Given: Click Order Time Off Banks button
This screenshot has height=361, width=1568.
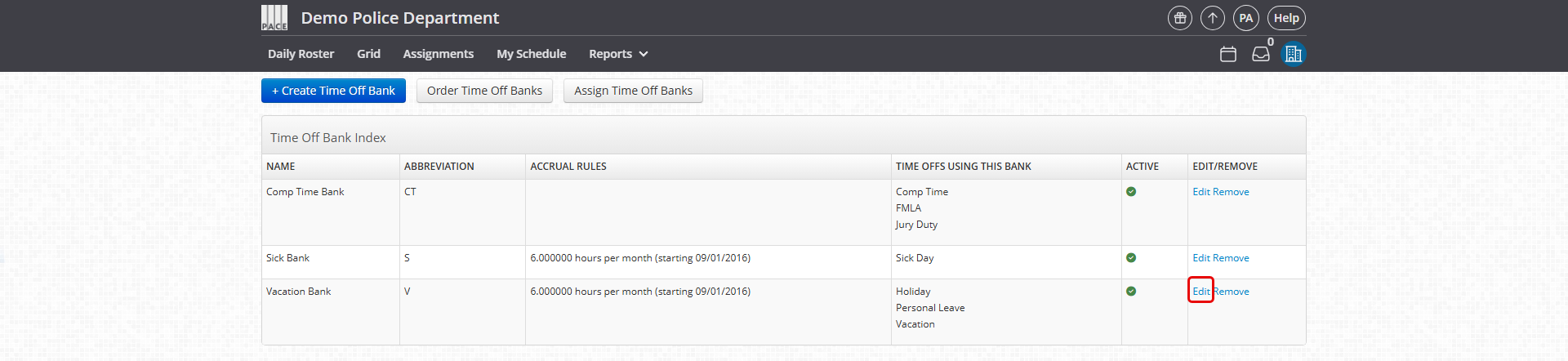Looking at the screenshot, I should click(x=484, y=91).
